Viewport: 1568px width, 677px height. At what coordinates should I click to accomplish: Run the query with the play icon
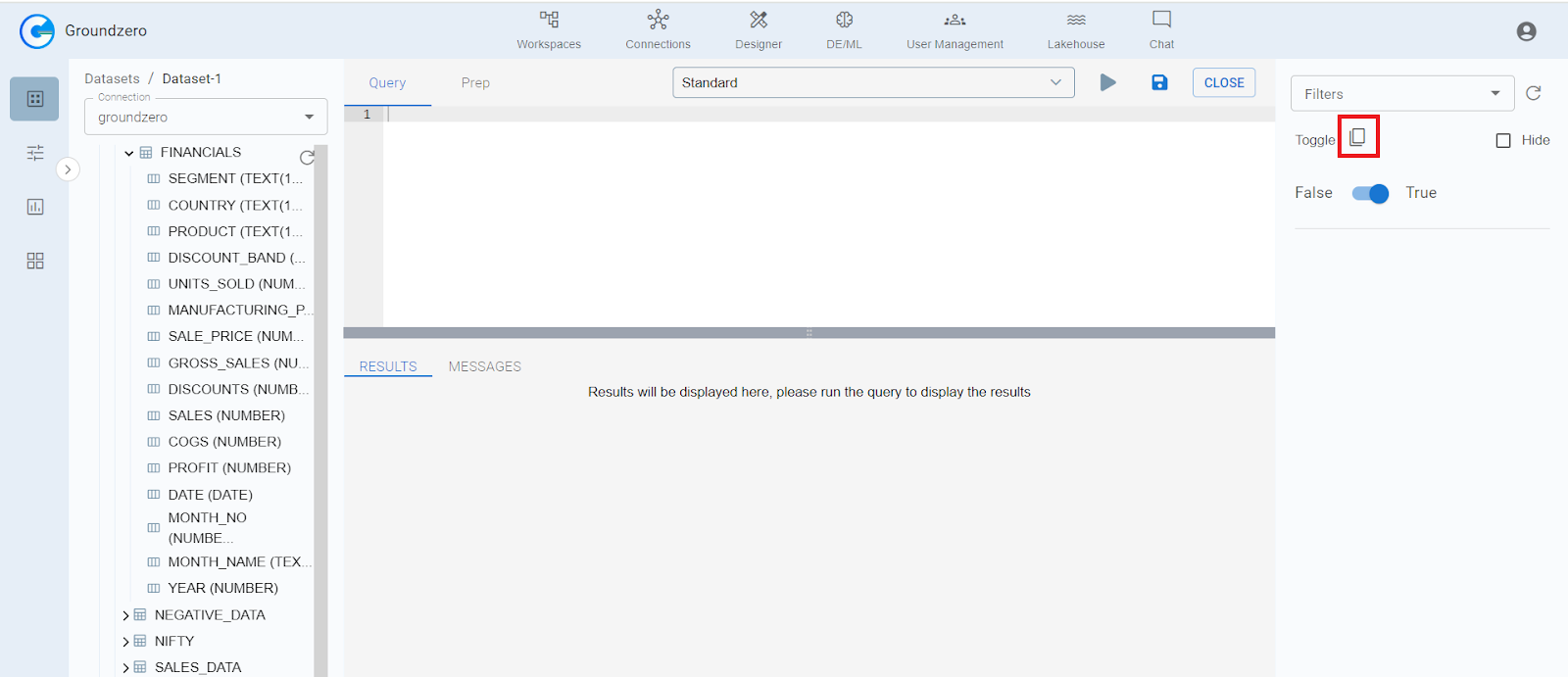tap(1107, 82)
